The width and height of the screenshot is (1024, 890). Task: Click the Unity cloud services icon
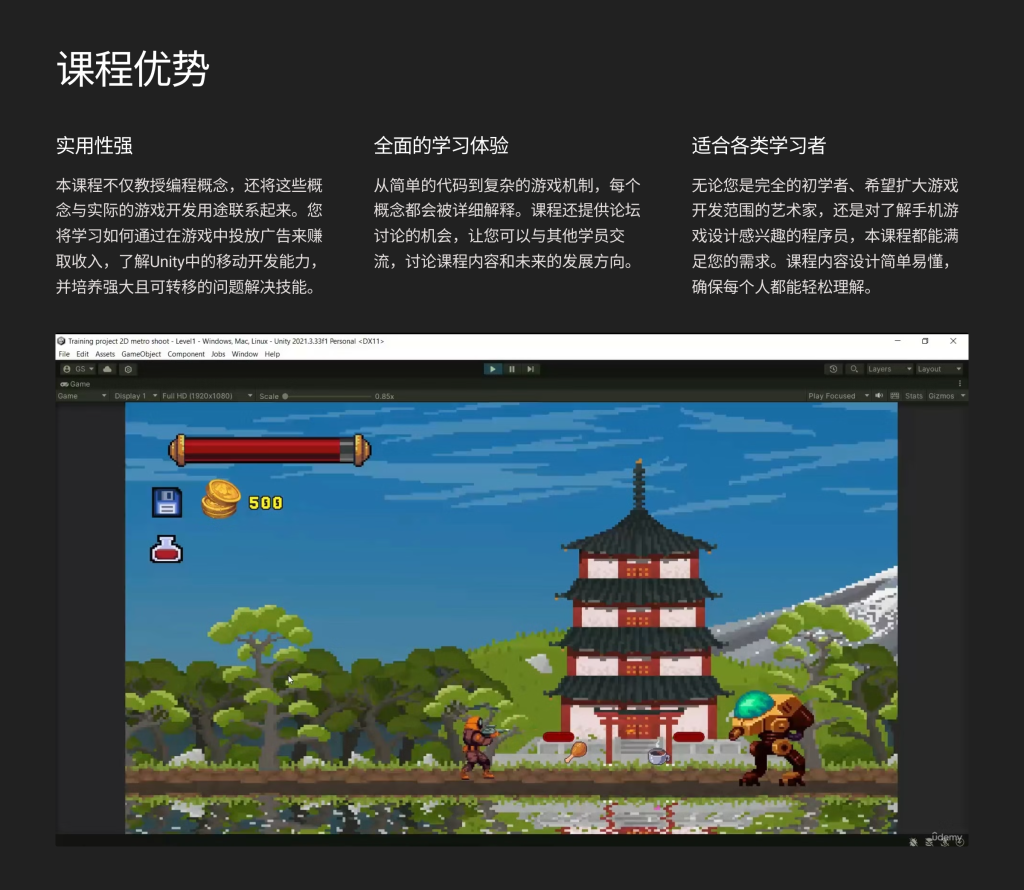[x=107, y=369]
